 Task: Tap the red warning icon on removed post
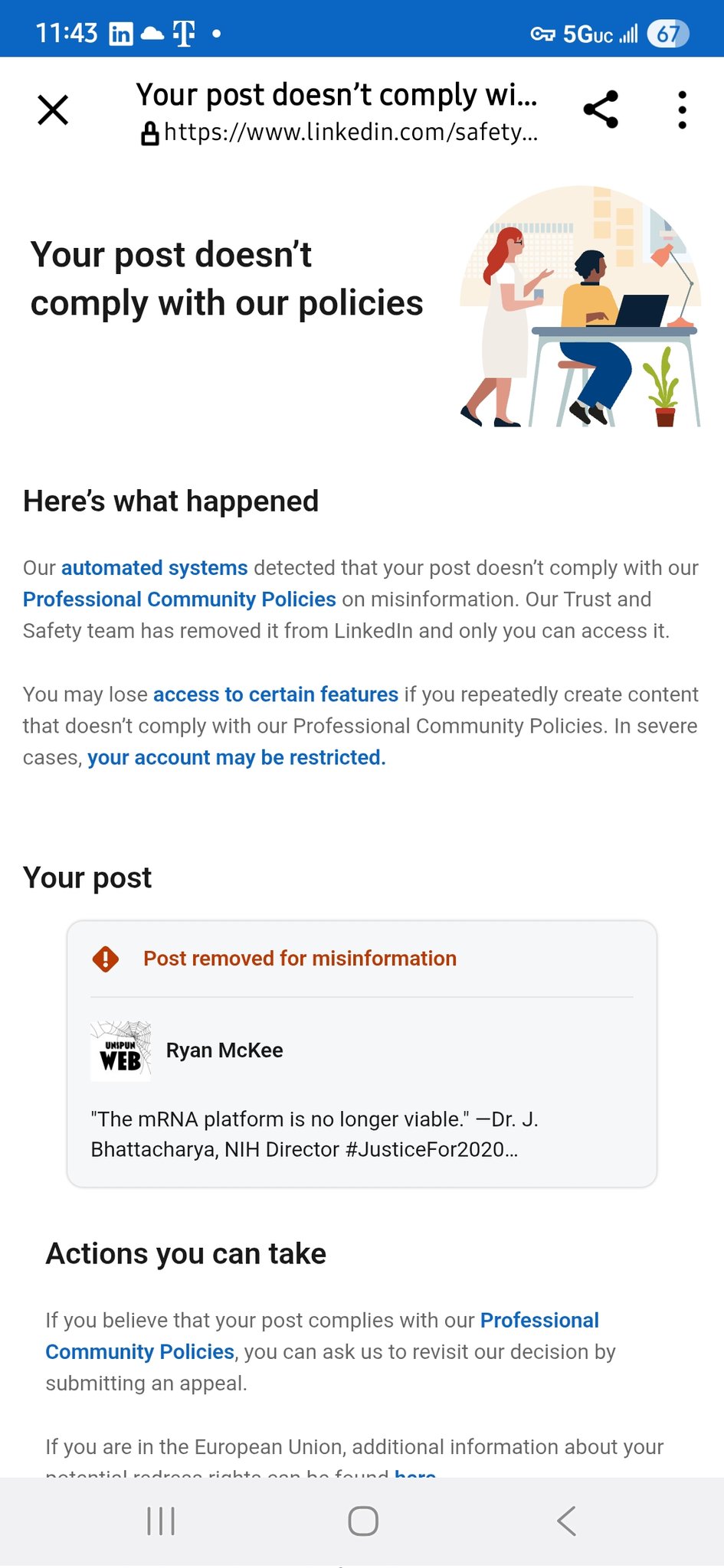[x=106, y=959]
